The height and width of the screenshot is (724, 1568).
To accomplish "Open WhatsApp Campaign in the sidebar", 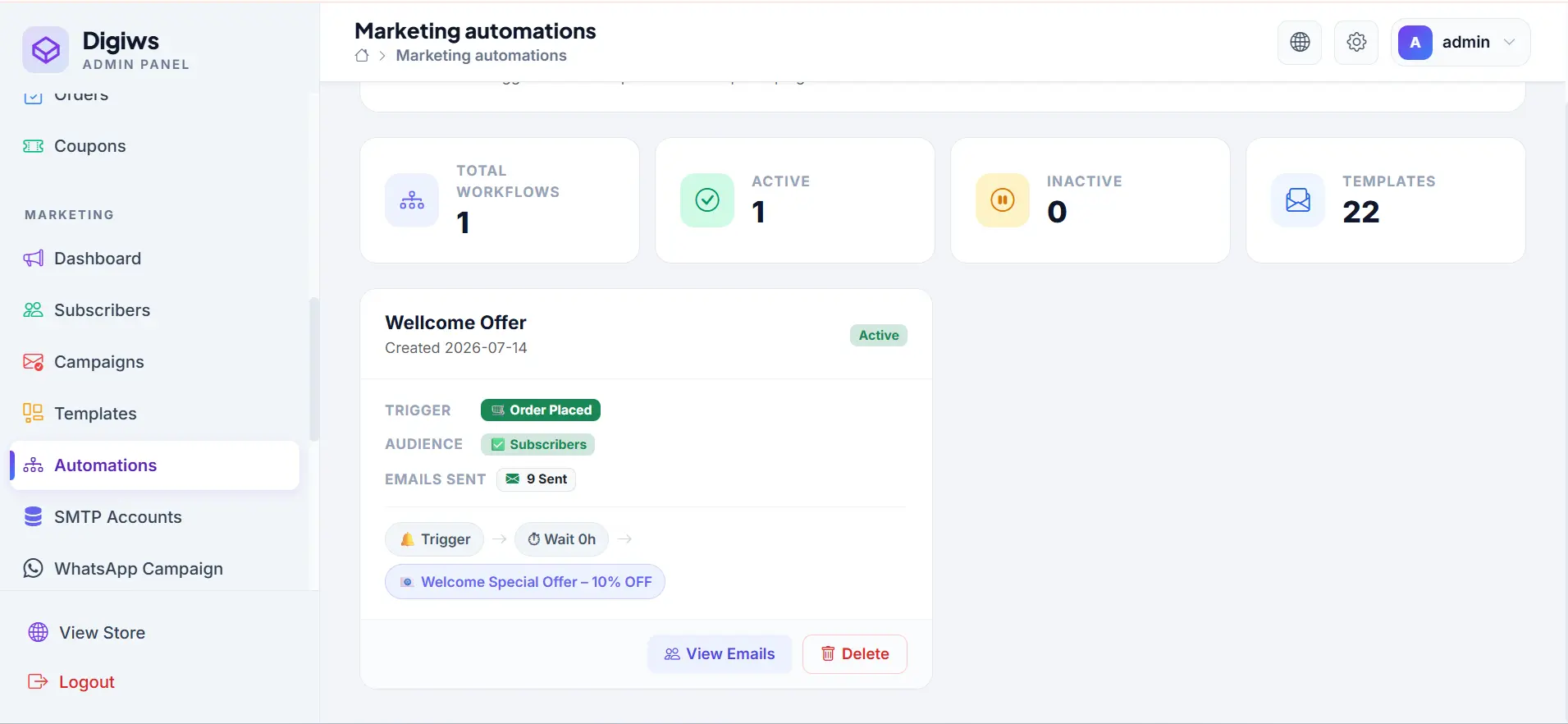I will (156, 569).
